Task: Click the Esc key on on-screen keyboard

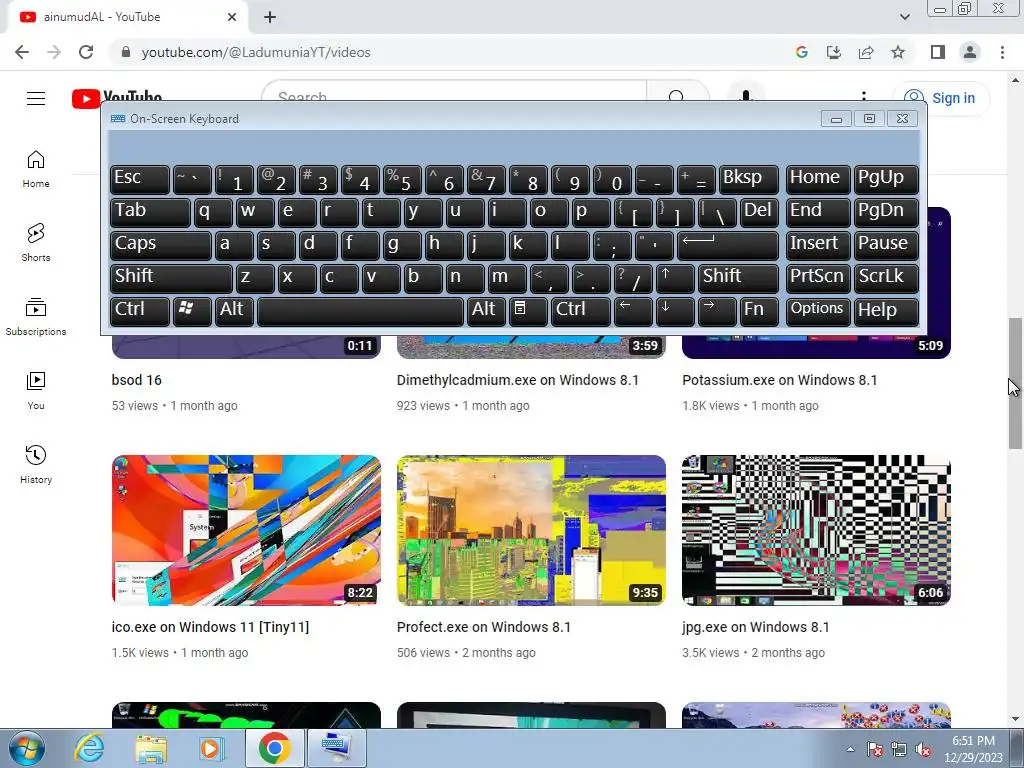Action: [x=140, y=179]
